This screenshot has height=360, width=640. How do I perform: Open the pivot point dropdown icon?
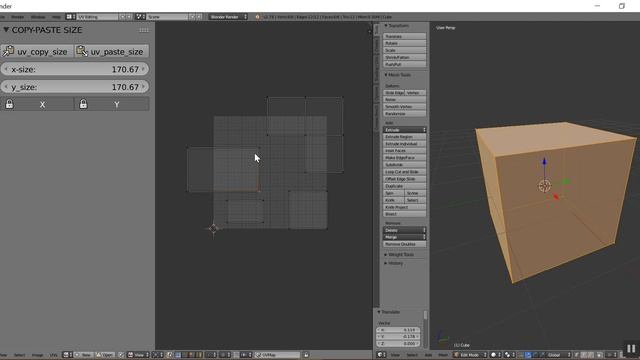click(x=509, y=355)
